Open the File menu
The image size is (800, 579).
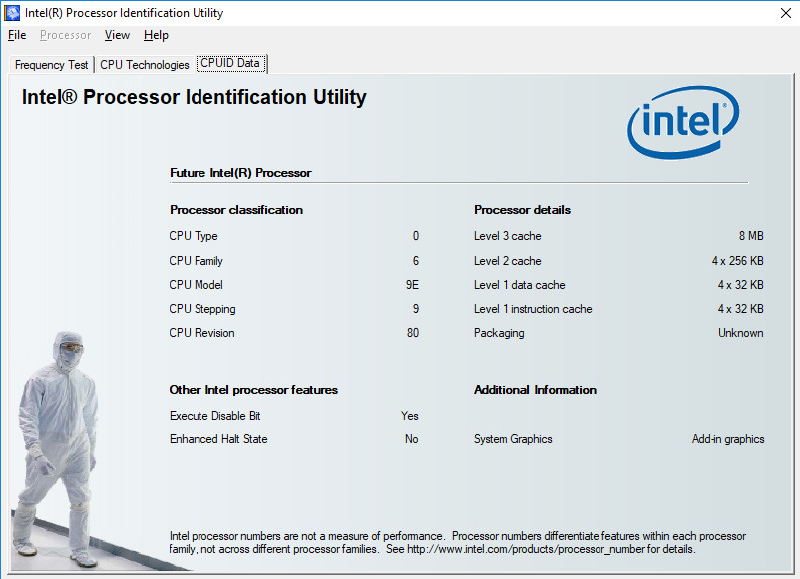17,35
